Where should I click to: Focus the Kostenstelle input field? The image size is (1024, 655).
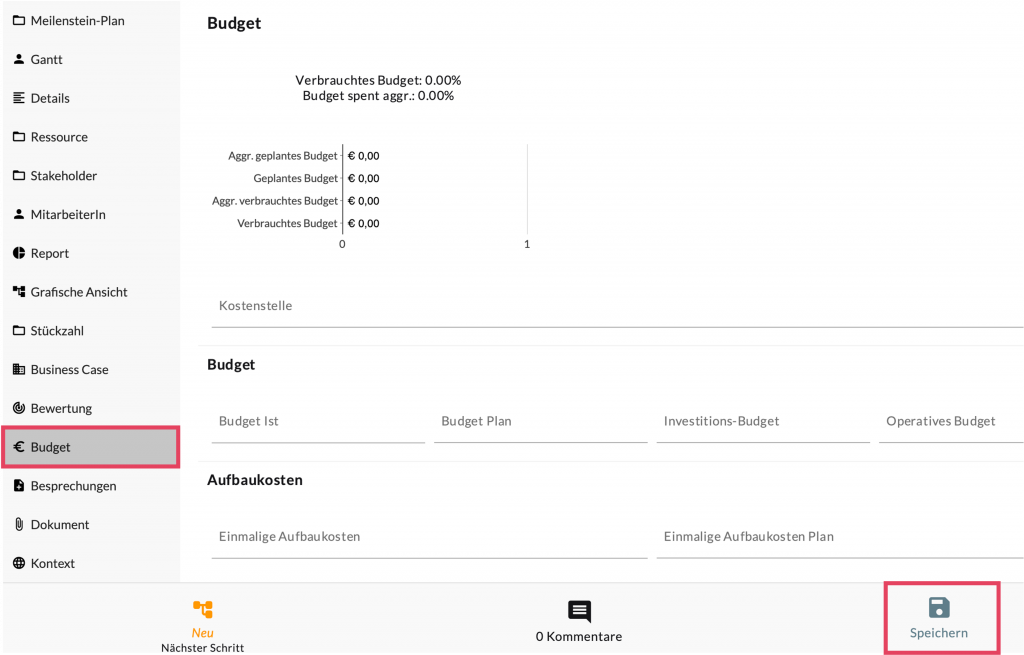617,306
